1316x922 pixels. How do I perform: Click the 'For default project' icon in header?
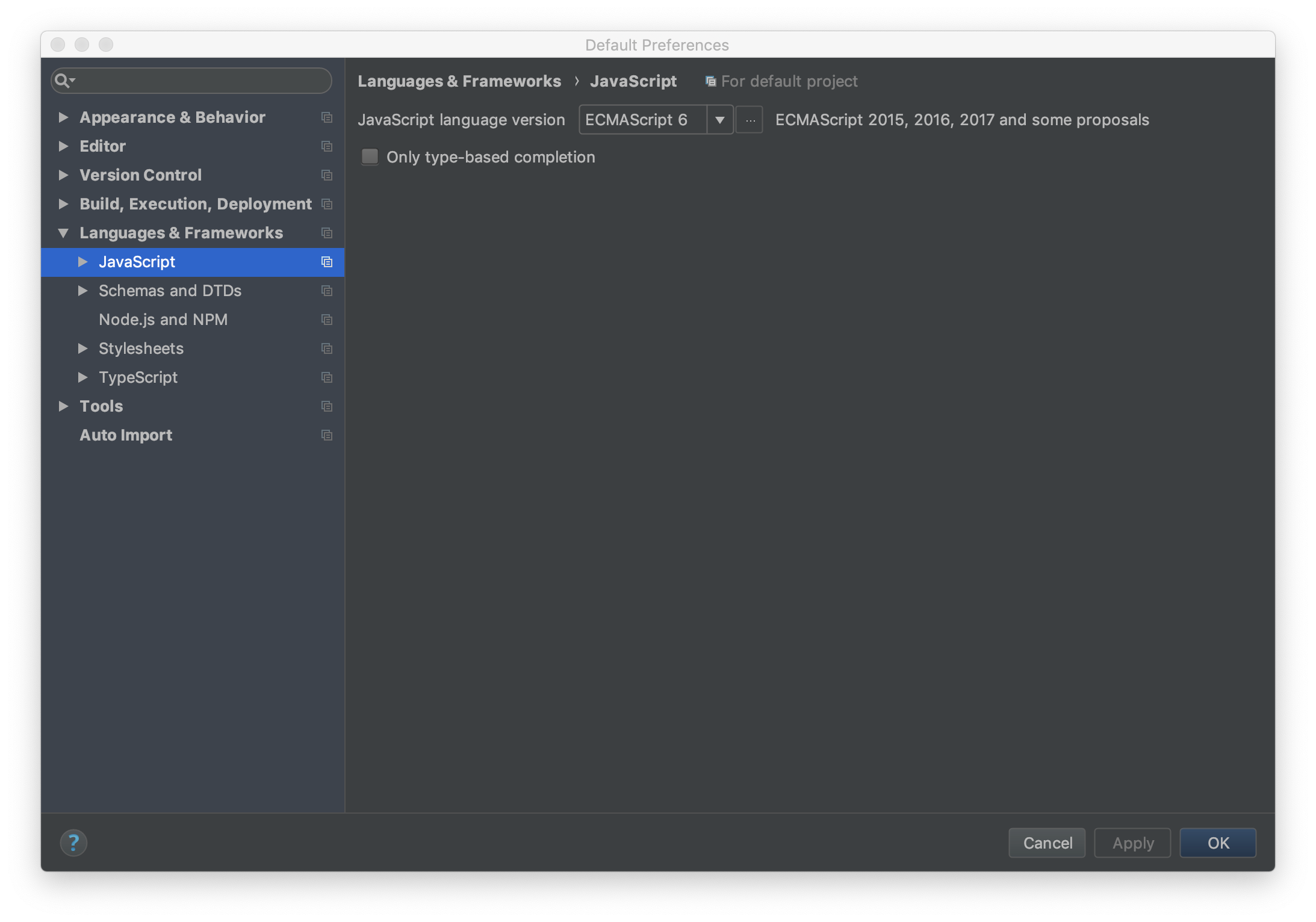click(709, 81)
